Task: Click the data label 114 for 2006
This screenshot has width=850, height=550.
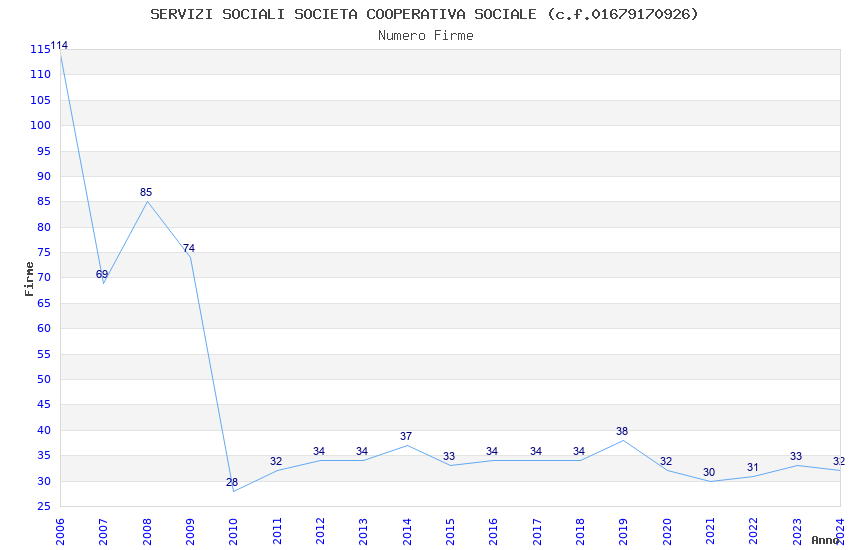Action: point(59,46)
